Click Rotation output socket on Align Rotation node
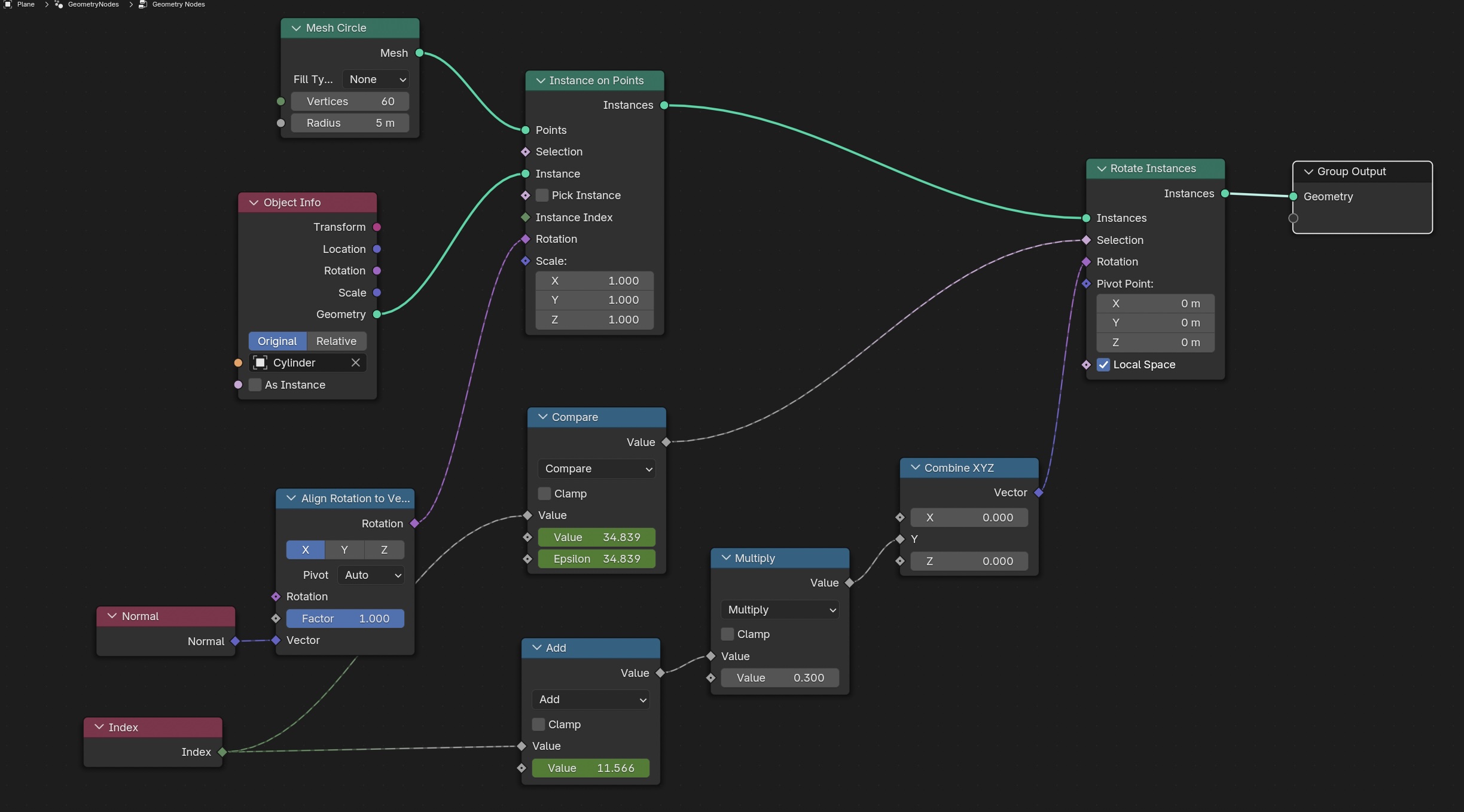 (414, 524)
